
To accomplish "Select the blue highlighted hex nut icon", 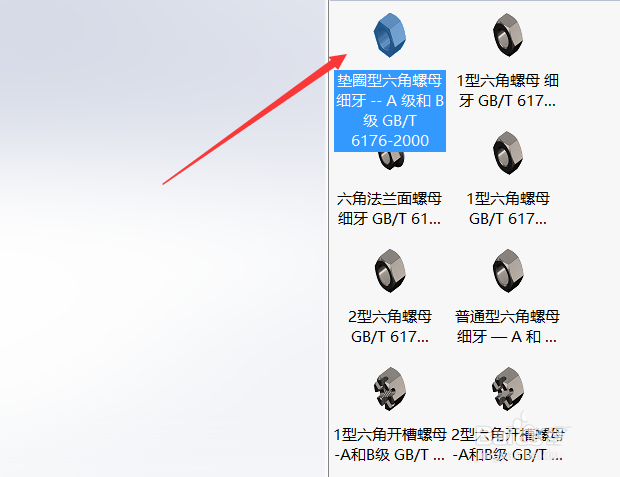I will 389,35.
